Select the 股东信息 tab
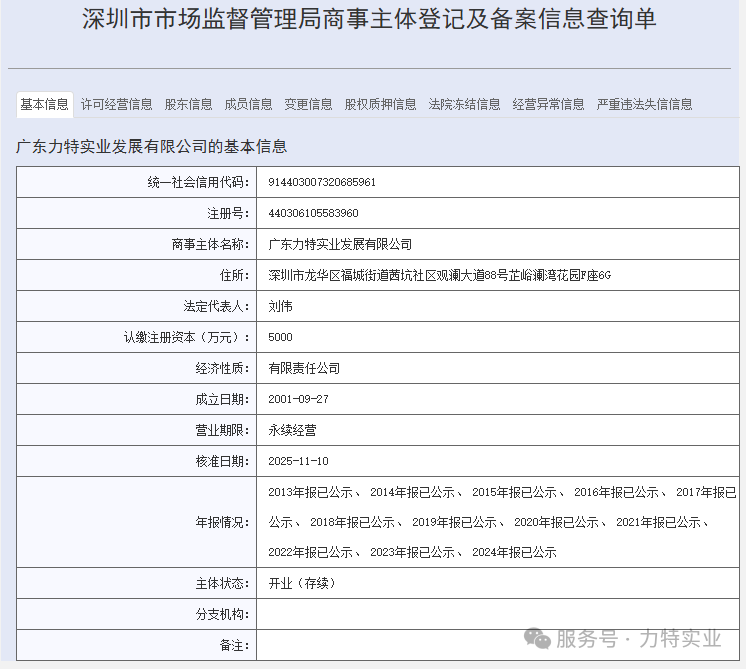The height and width of the screenshot is (669, 746). pos(189,104)
